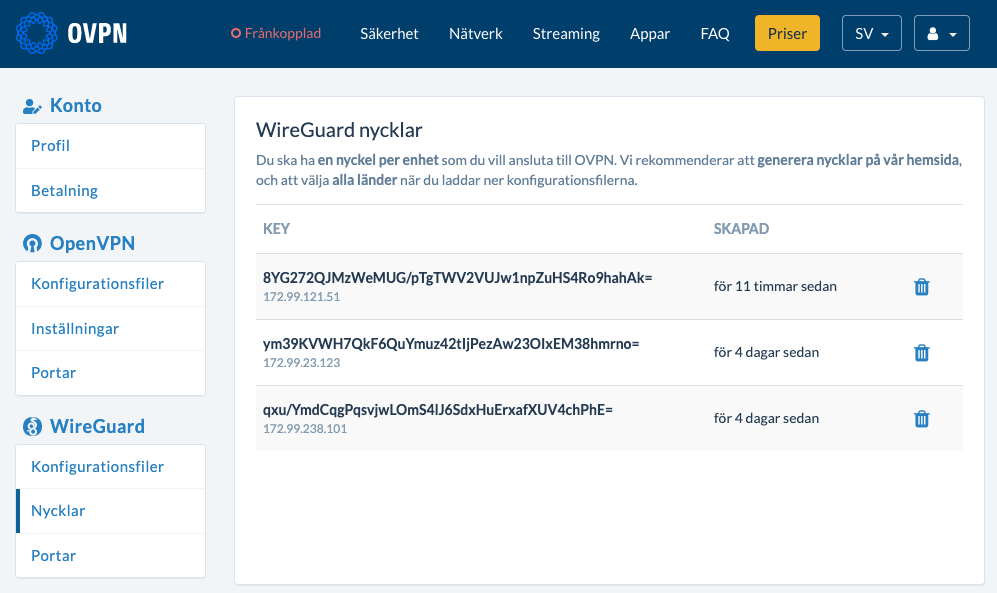Click the SKAPAD column header
The image size is (997, 593).
[x=741, y=229]
